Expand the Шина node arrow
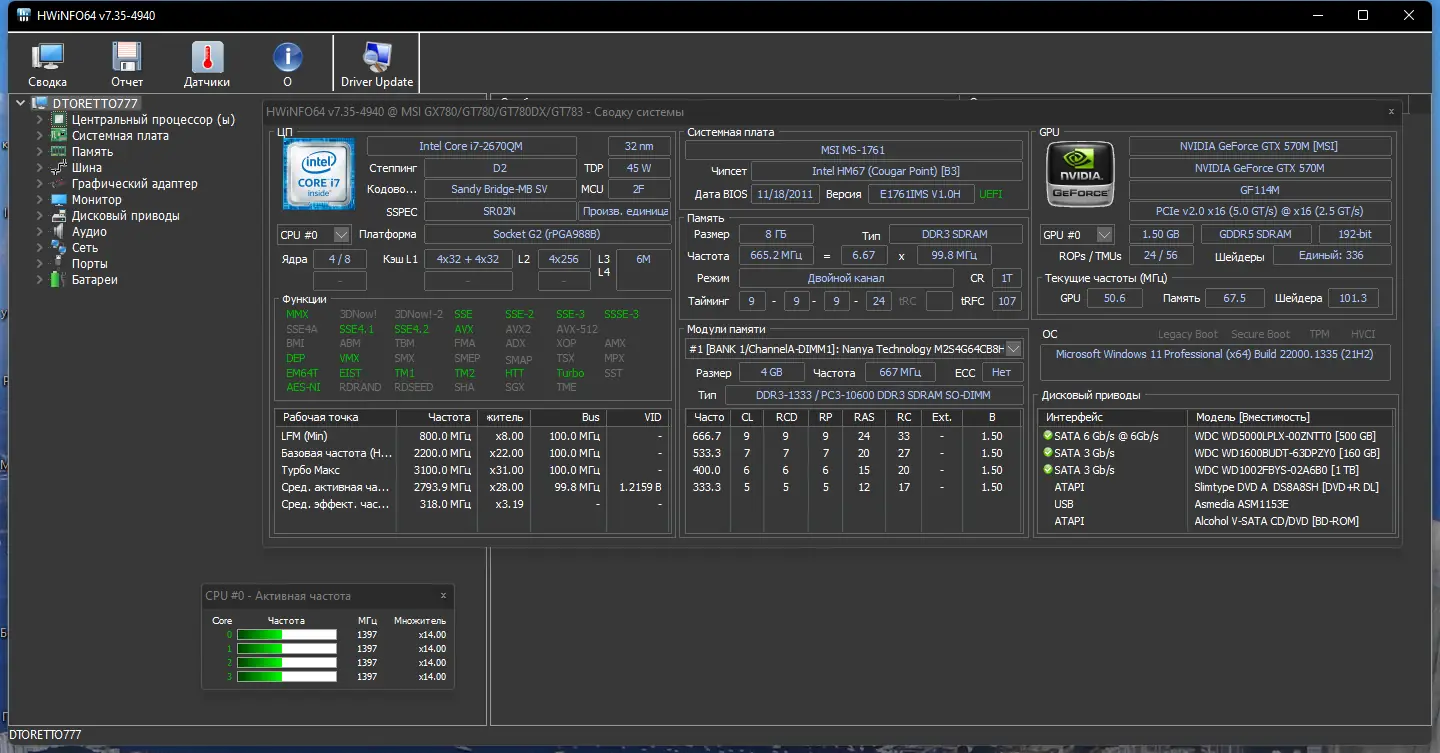1440x753 pixels. tap(40, 167)
